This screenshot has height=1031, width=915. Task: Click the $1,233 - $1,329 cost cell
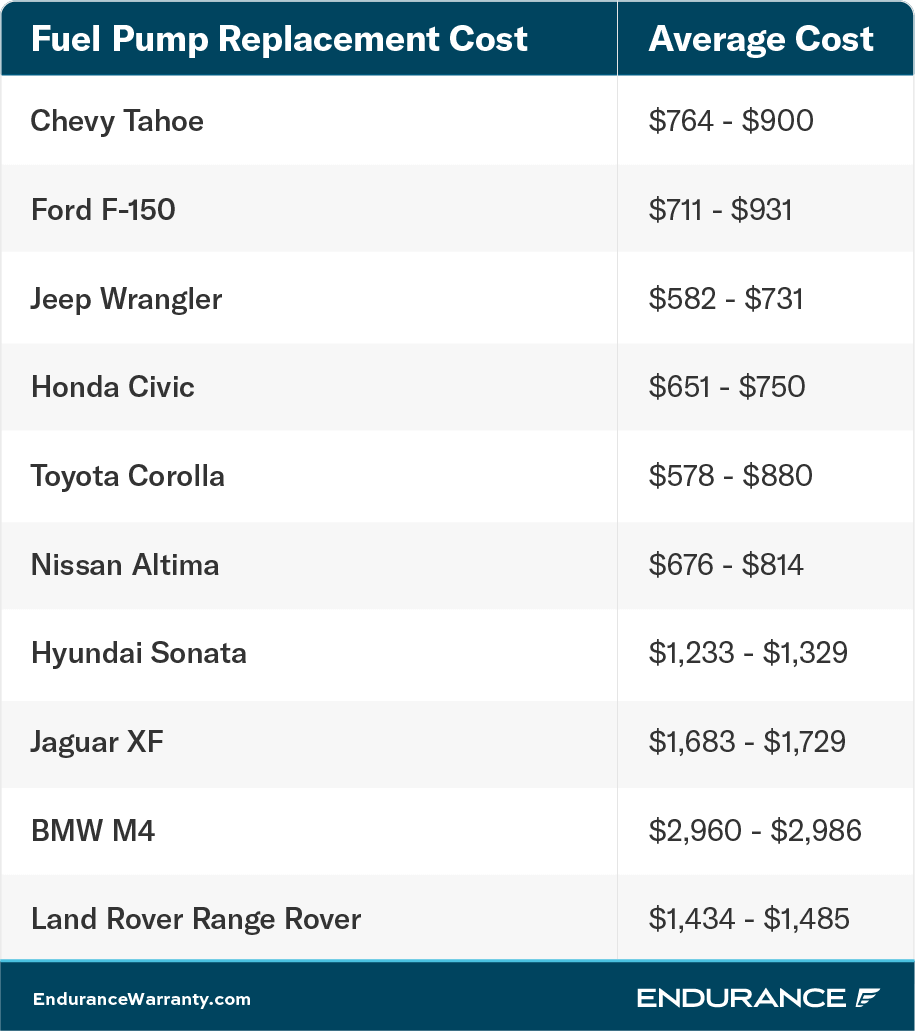pyautogui.click(x=748, y=653)
